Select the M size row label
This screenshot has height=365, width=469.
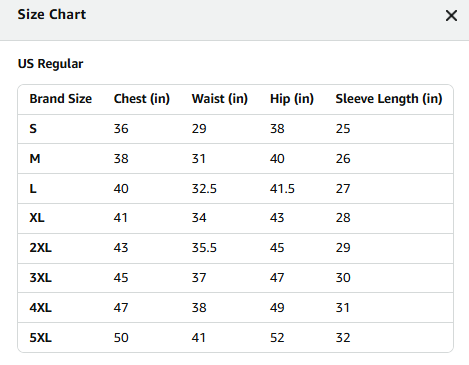pyautogui.click(x=35, y=159)
